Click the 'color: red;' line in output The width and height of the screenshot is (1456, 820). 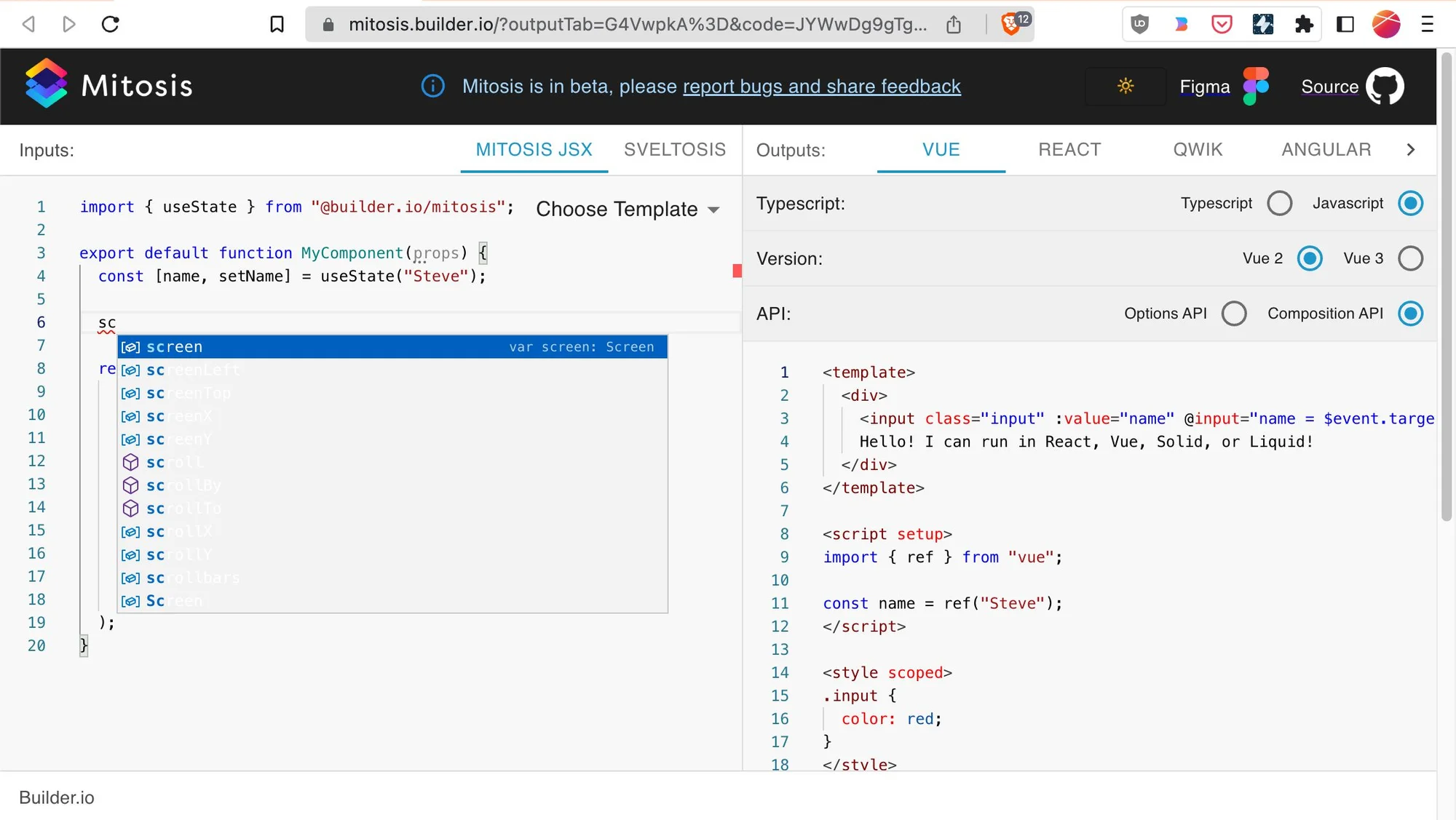coord(892,719)
